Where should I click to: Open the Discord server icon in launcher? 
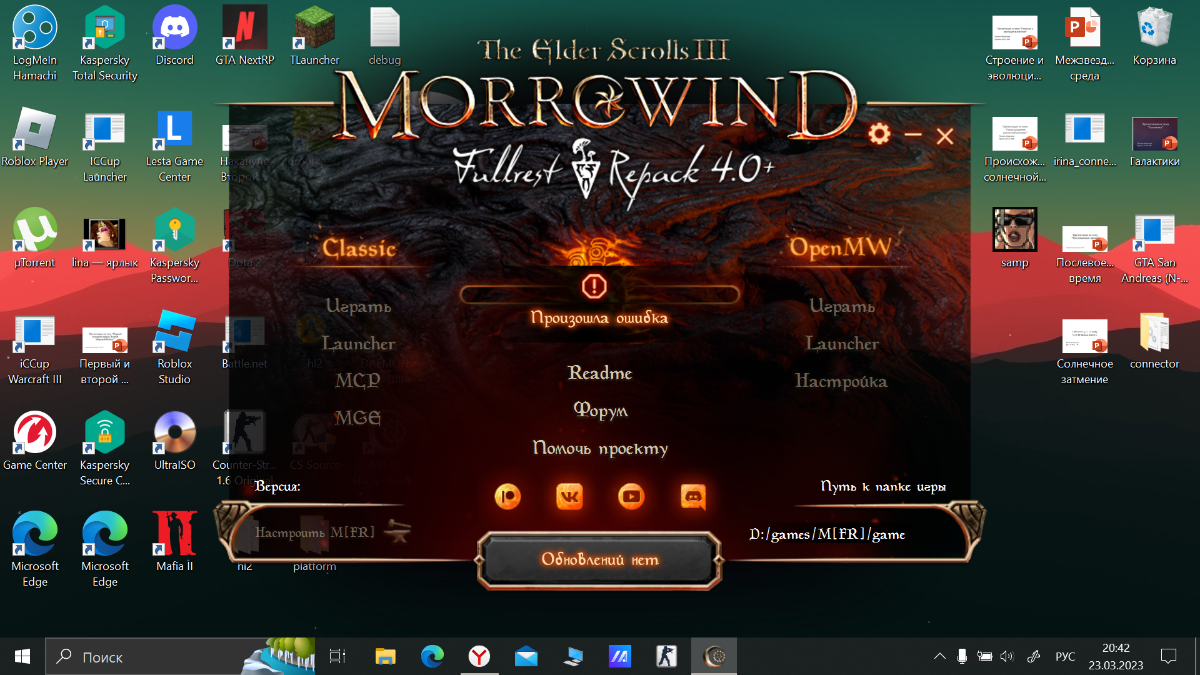click(x=693, y=496)
